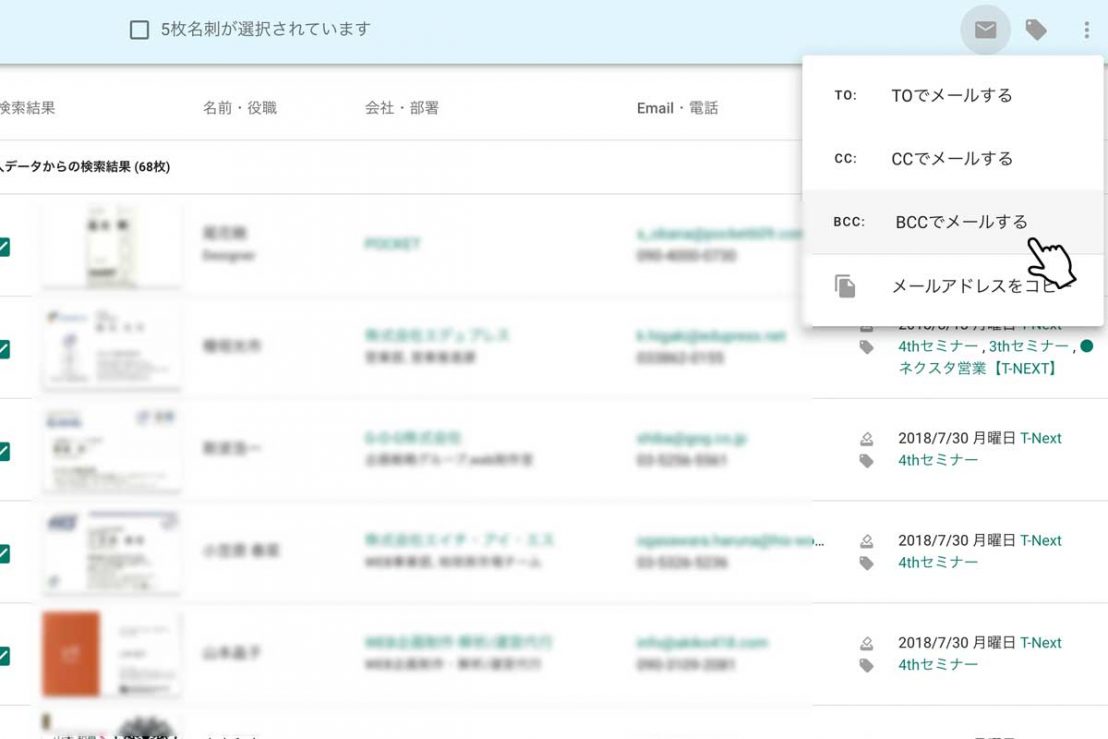Click the ネクスタ営業【T-NEXT】 tag link
The image size is (1108, 739).
pyautogui.click(x=977, y=368)
